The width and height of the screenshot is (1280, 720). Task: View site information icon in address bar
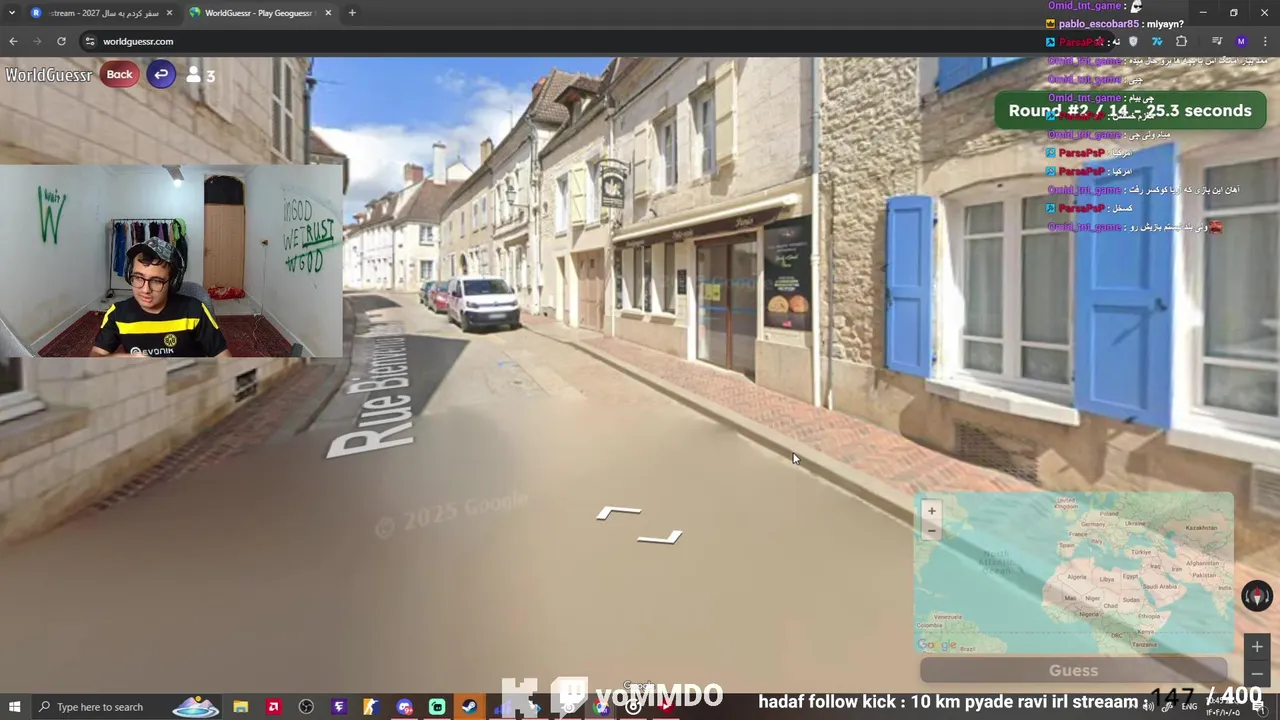90,41
